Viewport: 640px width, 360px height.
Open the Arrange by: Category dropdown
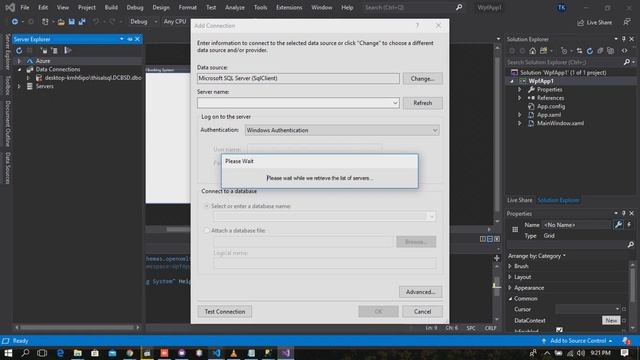537,256
